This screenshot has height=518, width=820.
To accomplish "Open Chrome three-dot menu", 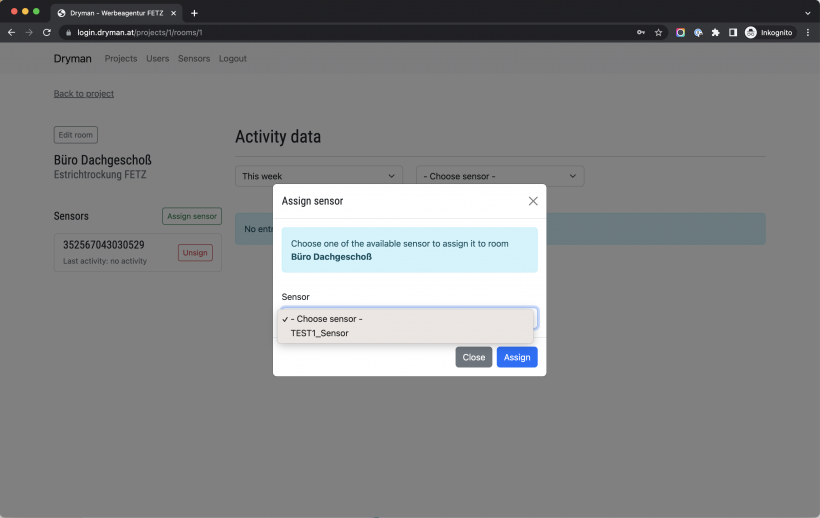I will point(808,32).
